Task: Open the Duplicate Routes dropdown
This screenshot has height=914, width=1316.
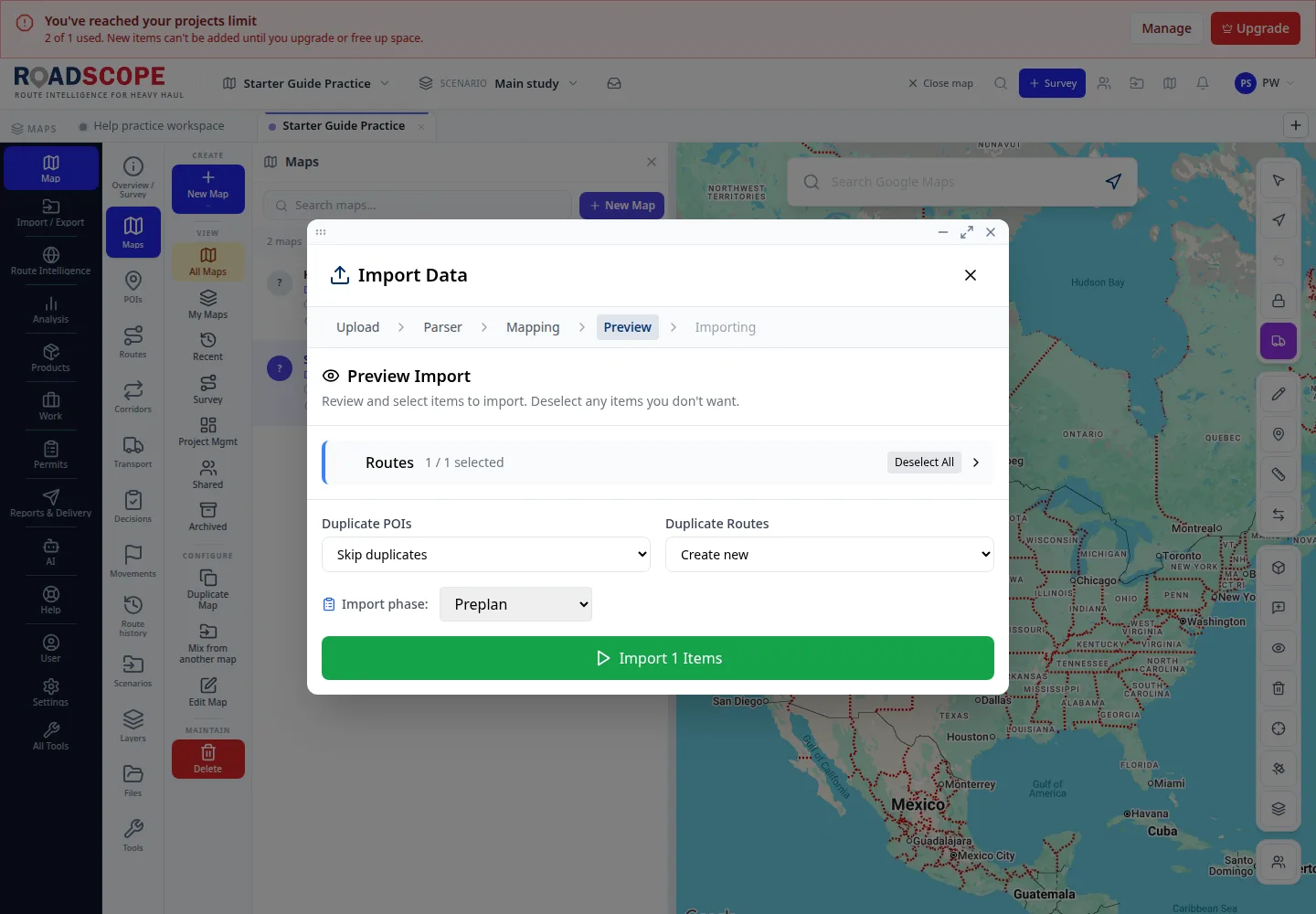Action: (x=830, y=555)
